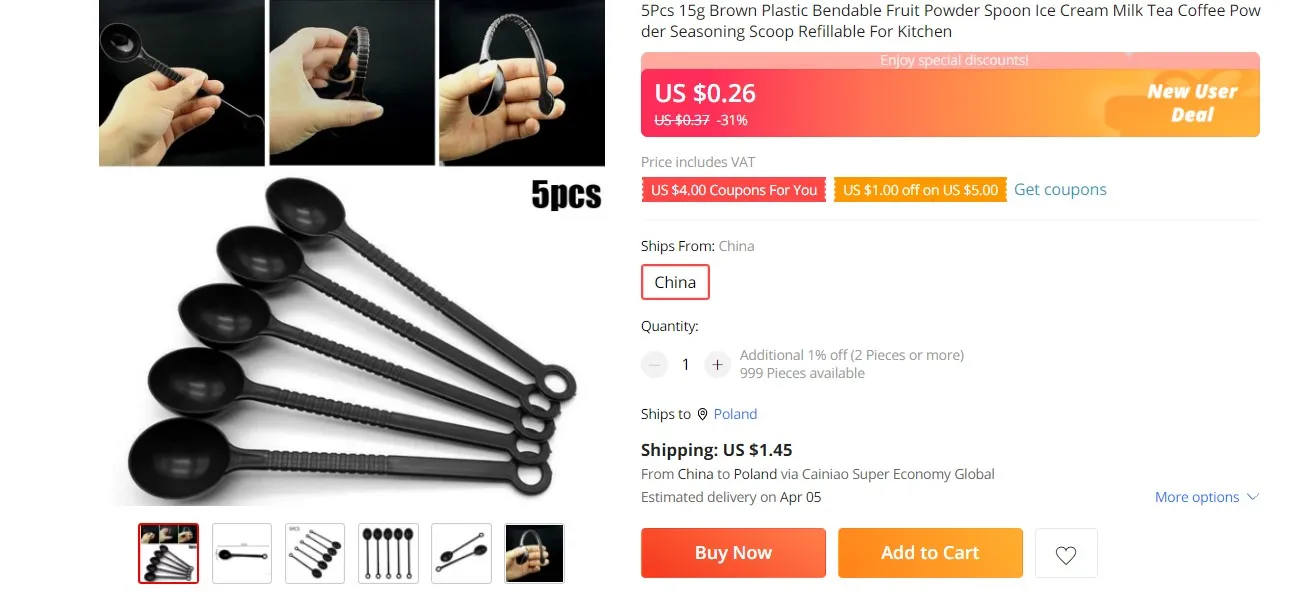
Task: Add item to wishlist with heart icon
Action: [x=1066, y=553]
